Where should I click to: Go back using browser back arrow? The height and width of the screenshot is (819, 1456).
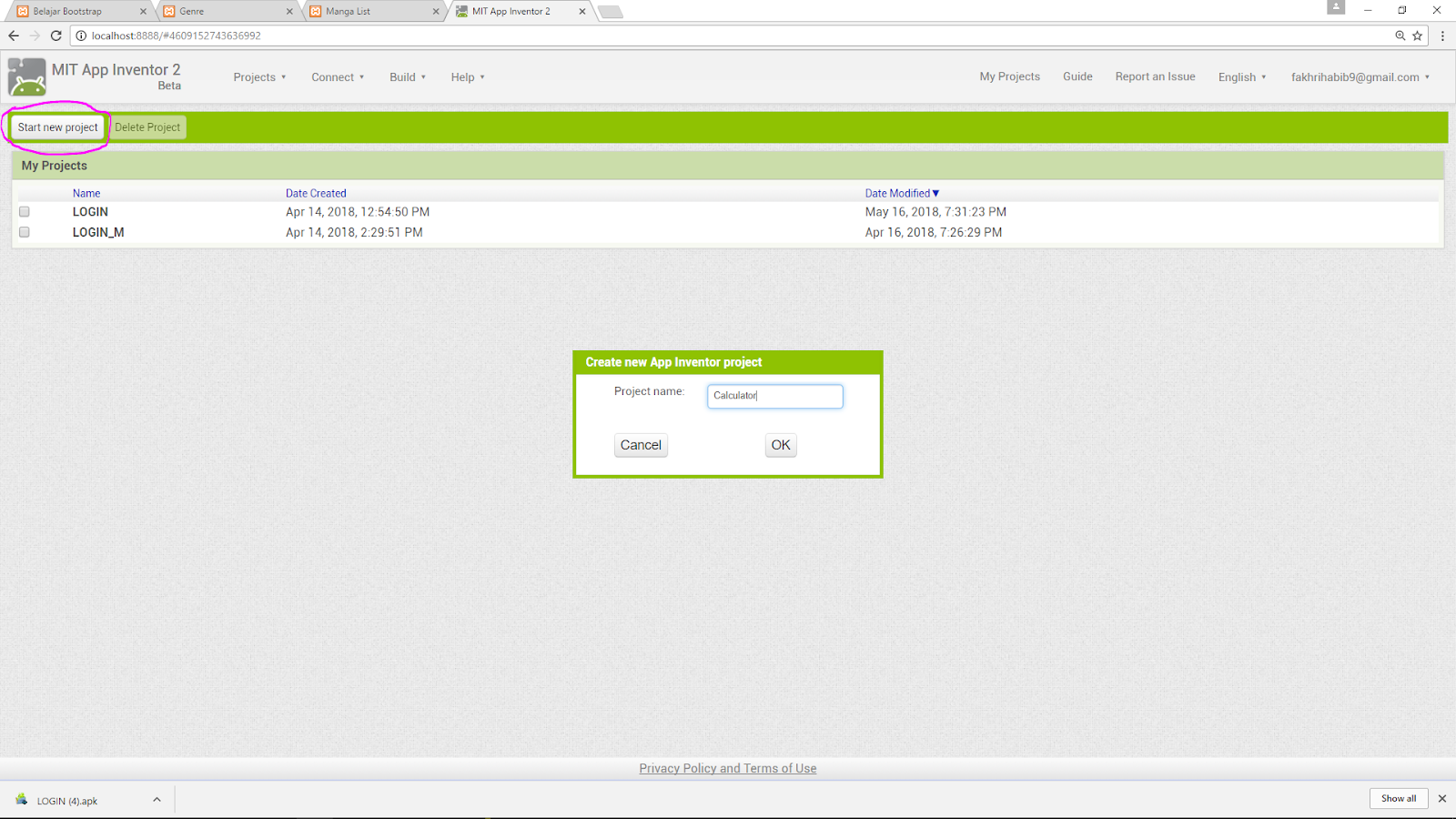tap(14, 35)
